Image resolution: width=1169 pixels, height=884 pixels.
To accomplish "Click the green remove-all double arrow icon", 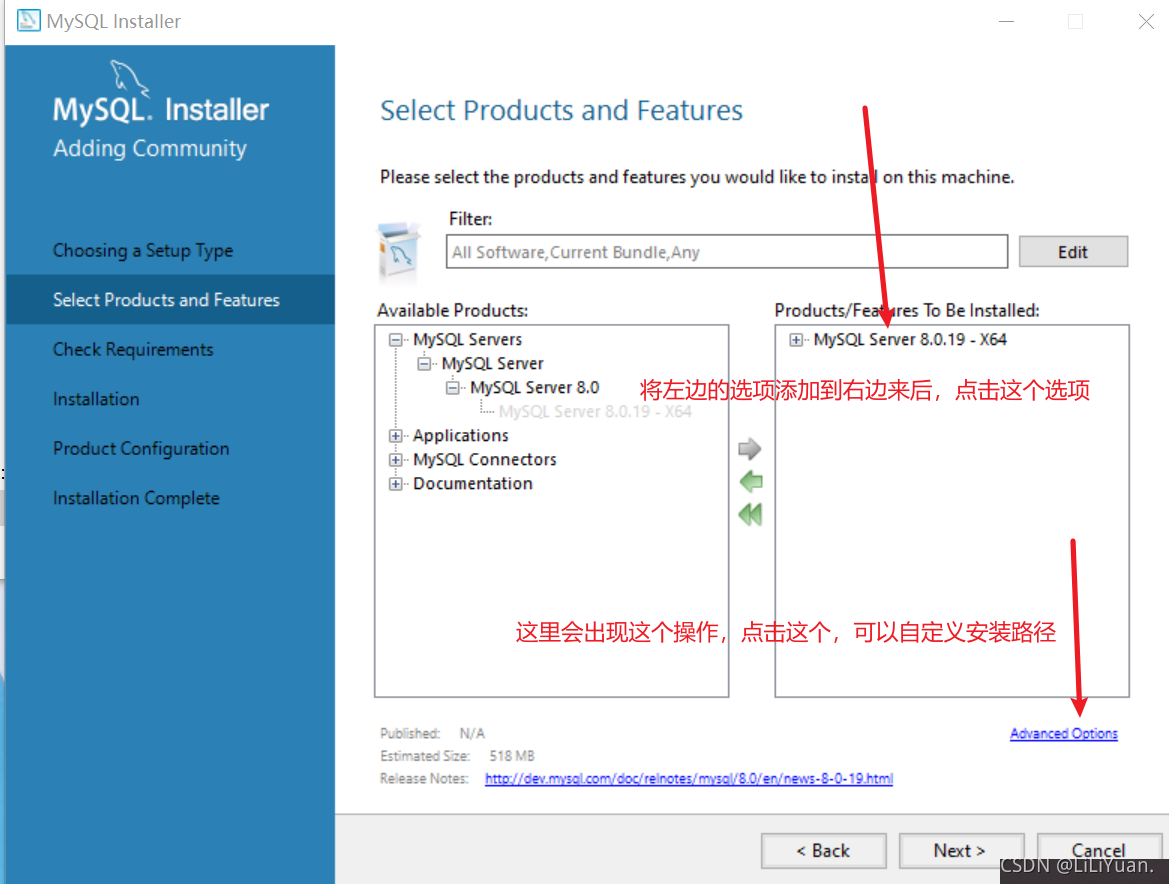I will tap(751, 514).
